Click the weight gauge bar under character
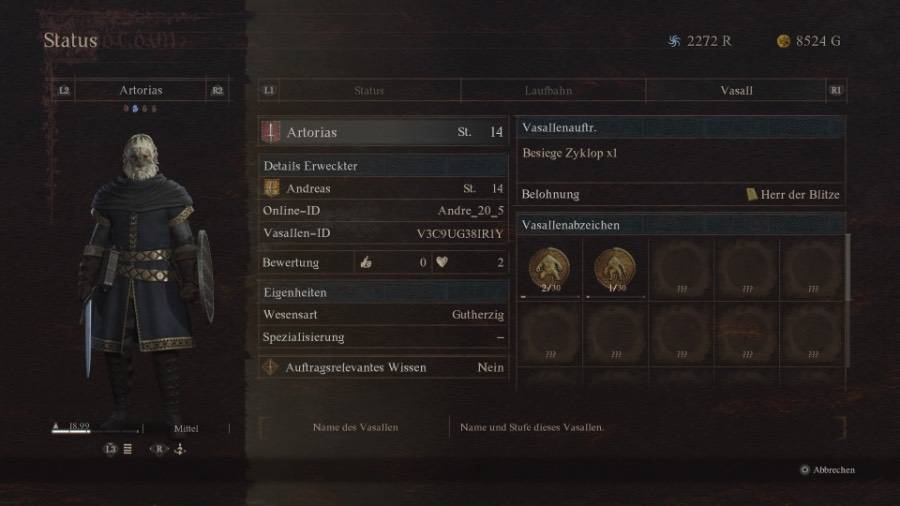 pyautogui.click(x=96, y=430)
